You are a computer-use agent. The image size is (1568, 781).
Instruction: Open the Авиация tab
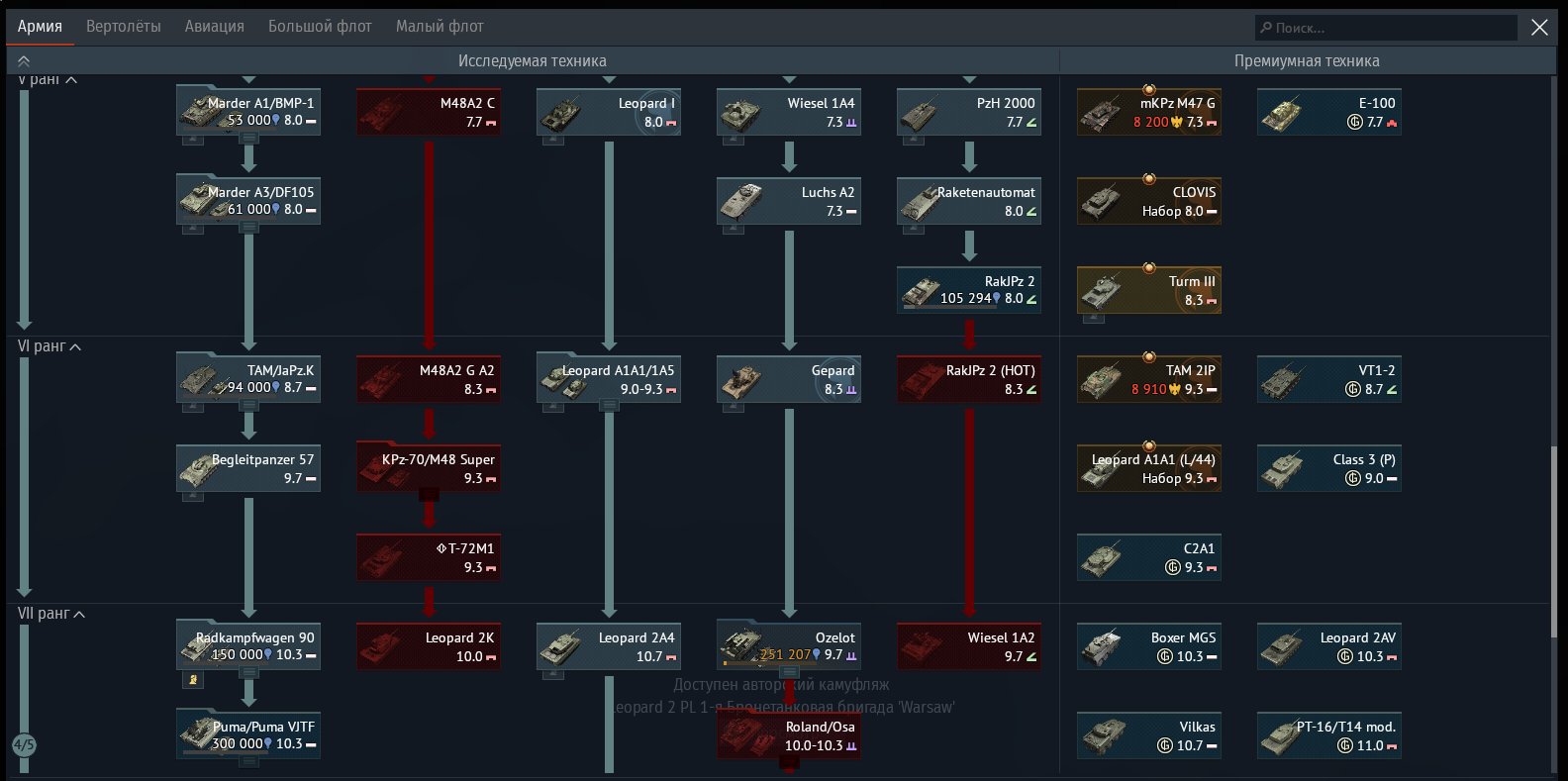pyautogui.click(x=214, y=27)
